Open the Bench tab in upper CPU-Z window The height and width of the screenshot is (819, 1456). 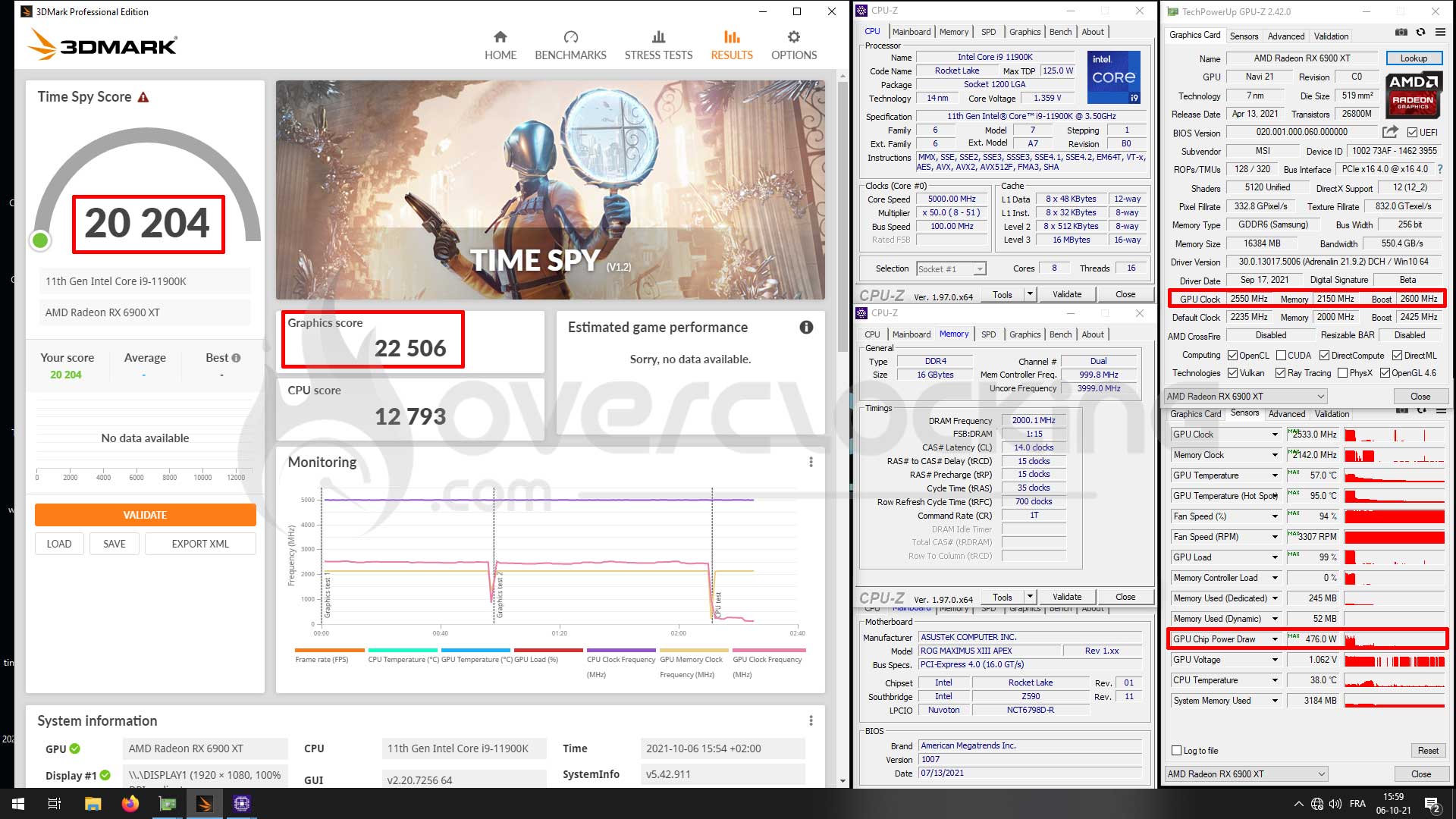[x=1060, y=32]
